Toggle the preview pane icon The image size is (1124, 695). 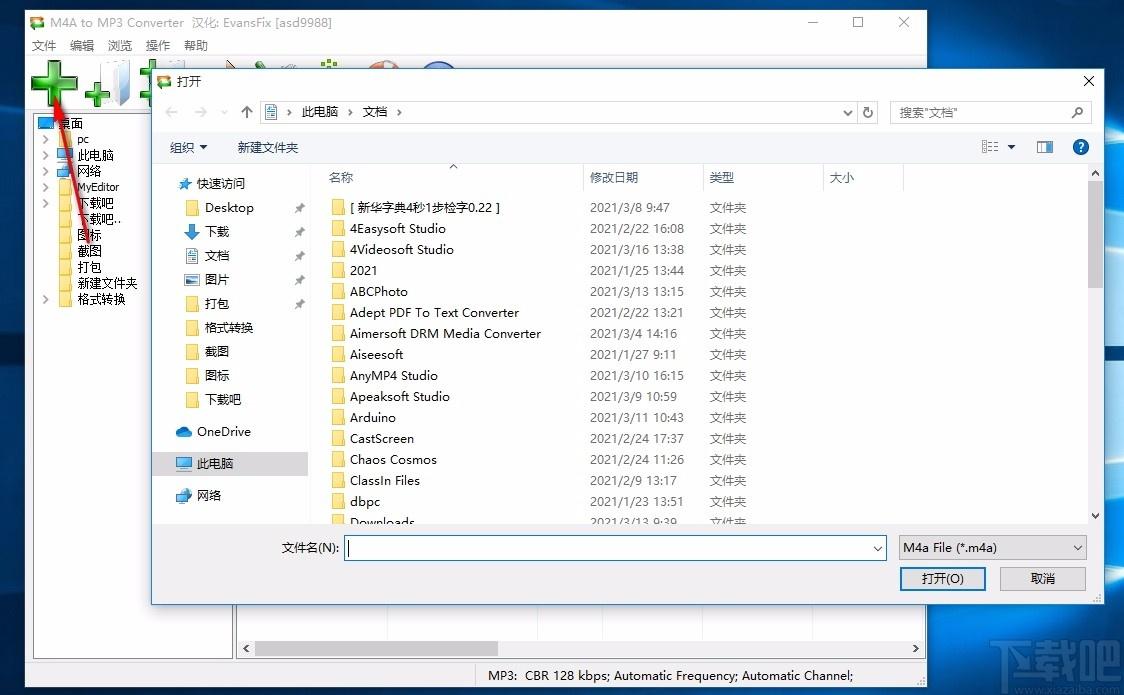1044,147
